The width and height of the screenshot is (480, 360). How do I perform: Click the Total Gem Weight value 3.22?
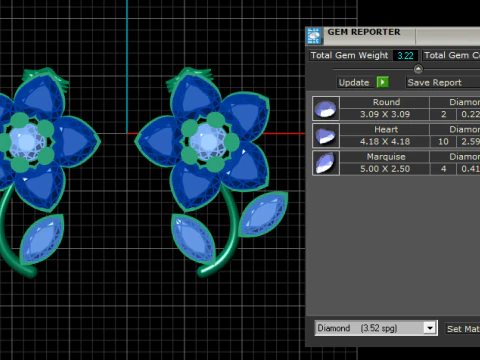pyautogui.click(x=405, y=55)
